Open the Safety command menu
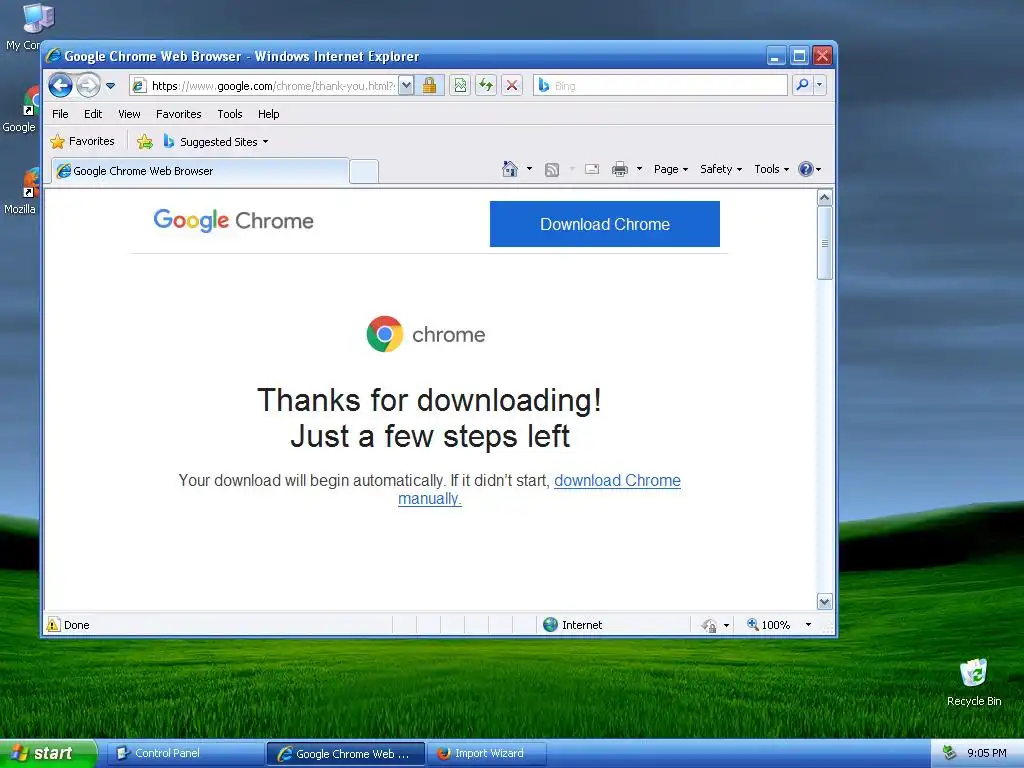Screen dimensions: 1024x768 tap(721, 169)
